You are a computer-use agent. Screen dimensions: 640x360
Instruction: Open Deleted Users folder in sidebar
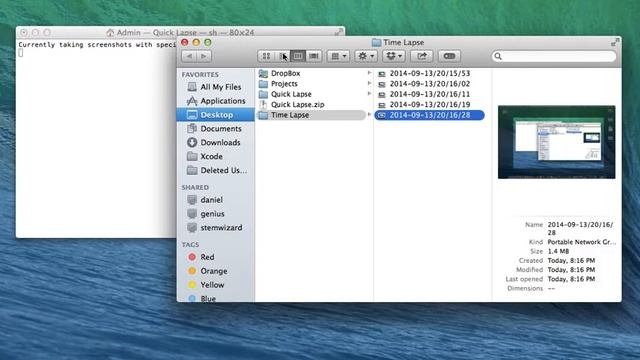click(x=216, y=170)
